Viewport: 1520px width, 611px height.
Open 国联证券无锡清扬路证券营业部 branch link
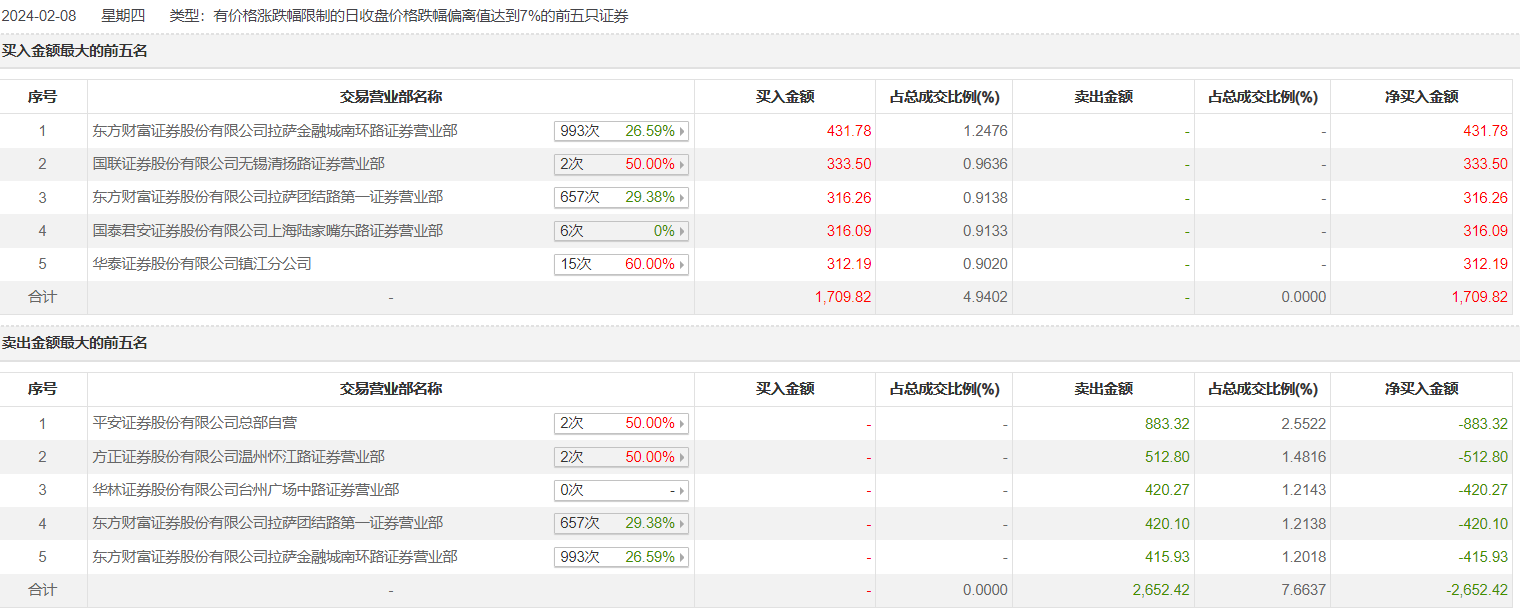coord(238,164)
